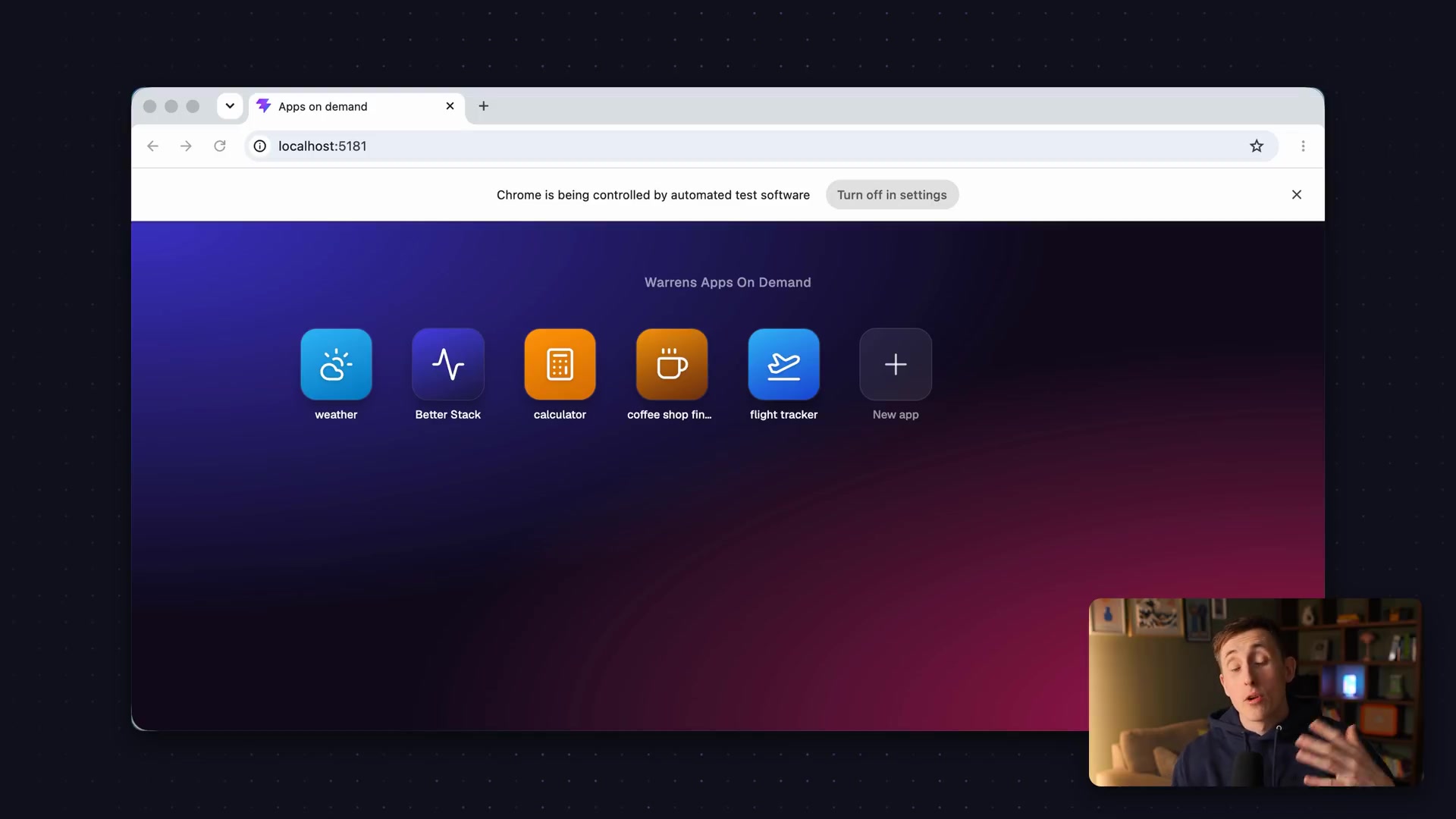The width and height of the screenshot is (1456, 819).
Task: Open a new browser tab
Action: click(x=483, y=106)
